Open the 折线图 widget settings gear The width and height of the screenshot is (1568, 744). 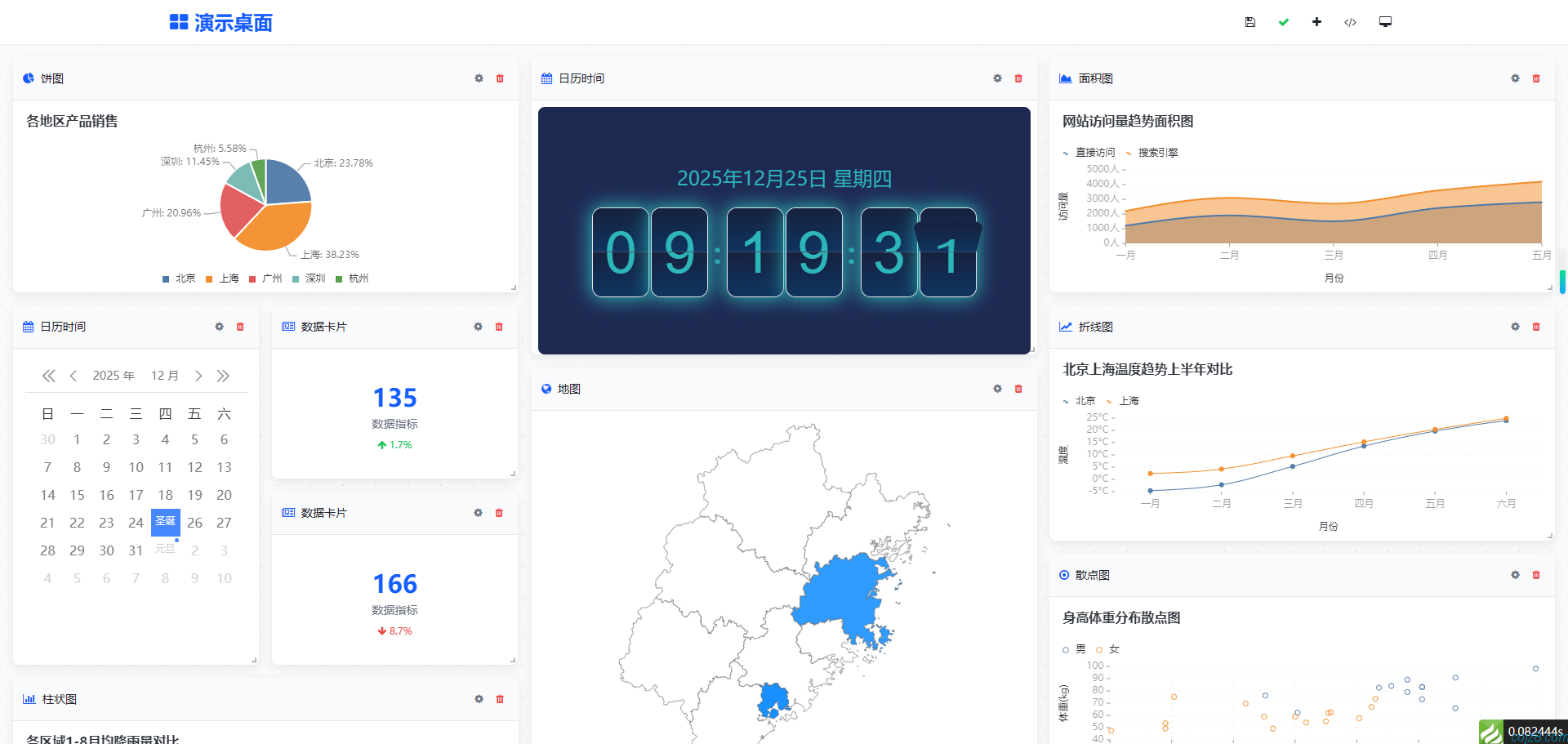point(1515,326)
